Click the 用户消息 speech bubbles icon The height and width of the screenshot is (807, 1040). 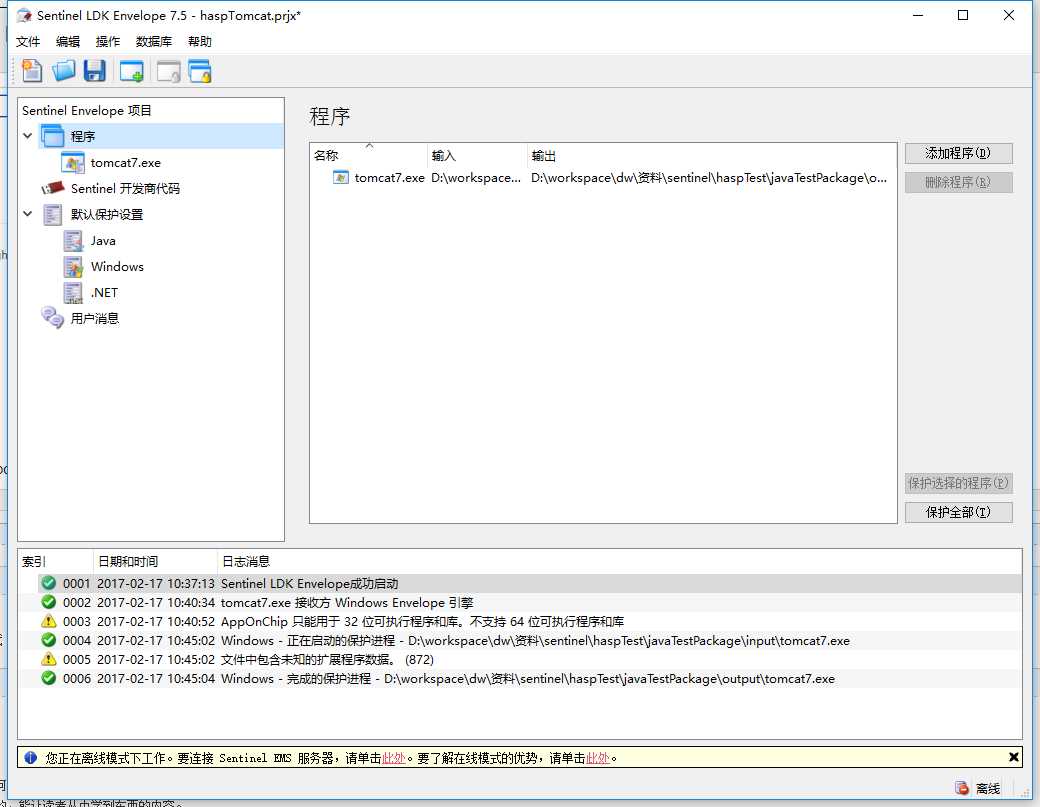coord(53,318)
